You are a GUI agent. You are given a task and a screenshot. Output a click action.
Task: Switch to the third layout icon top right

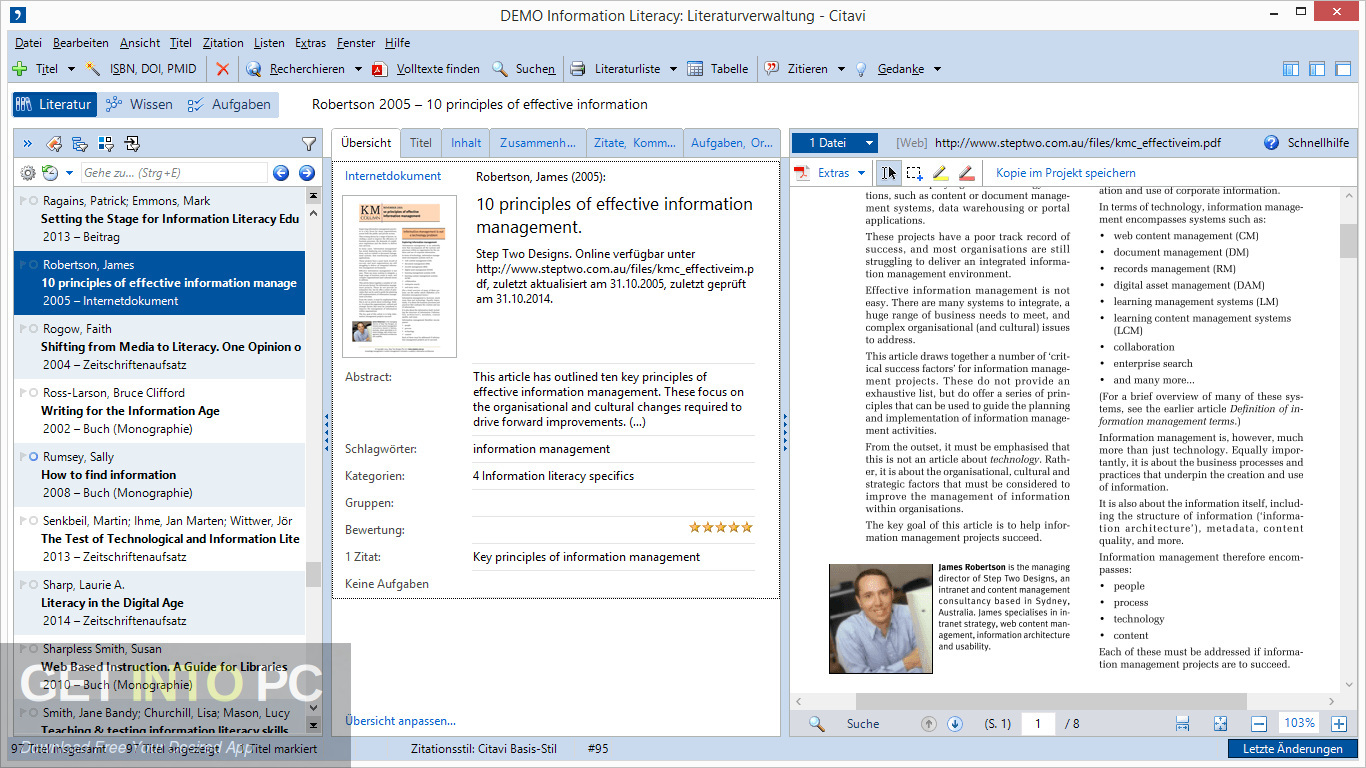[1343, 69]
